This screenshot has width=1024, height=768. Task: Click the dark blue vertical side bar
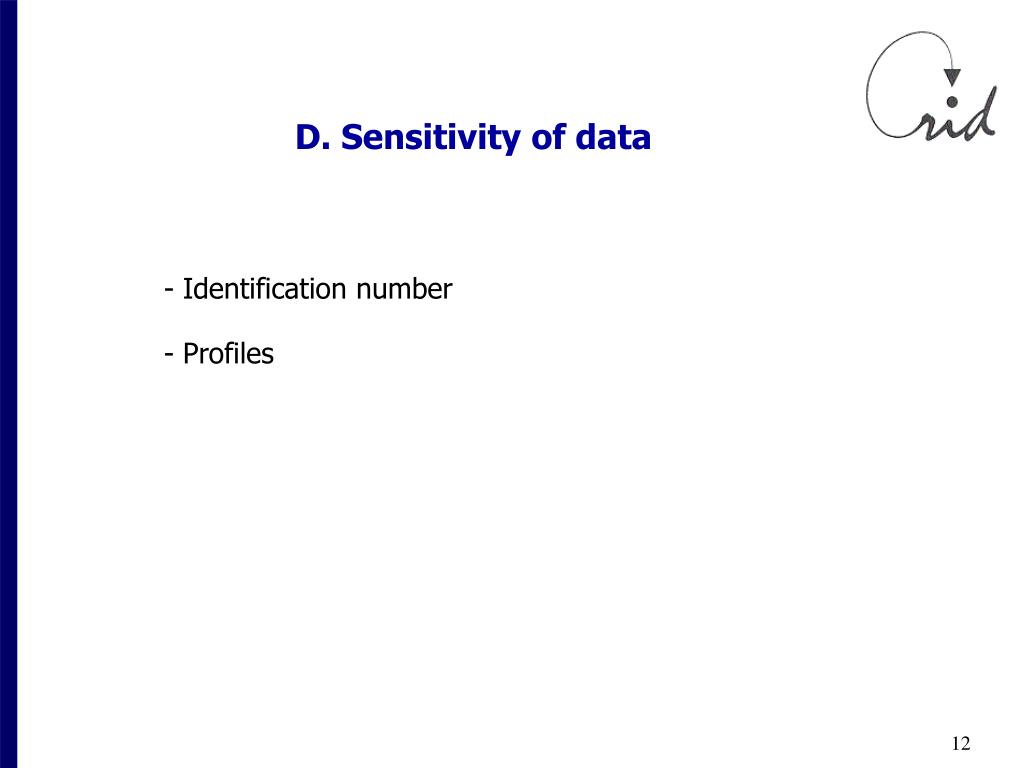click(8, 384)
